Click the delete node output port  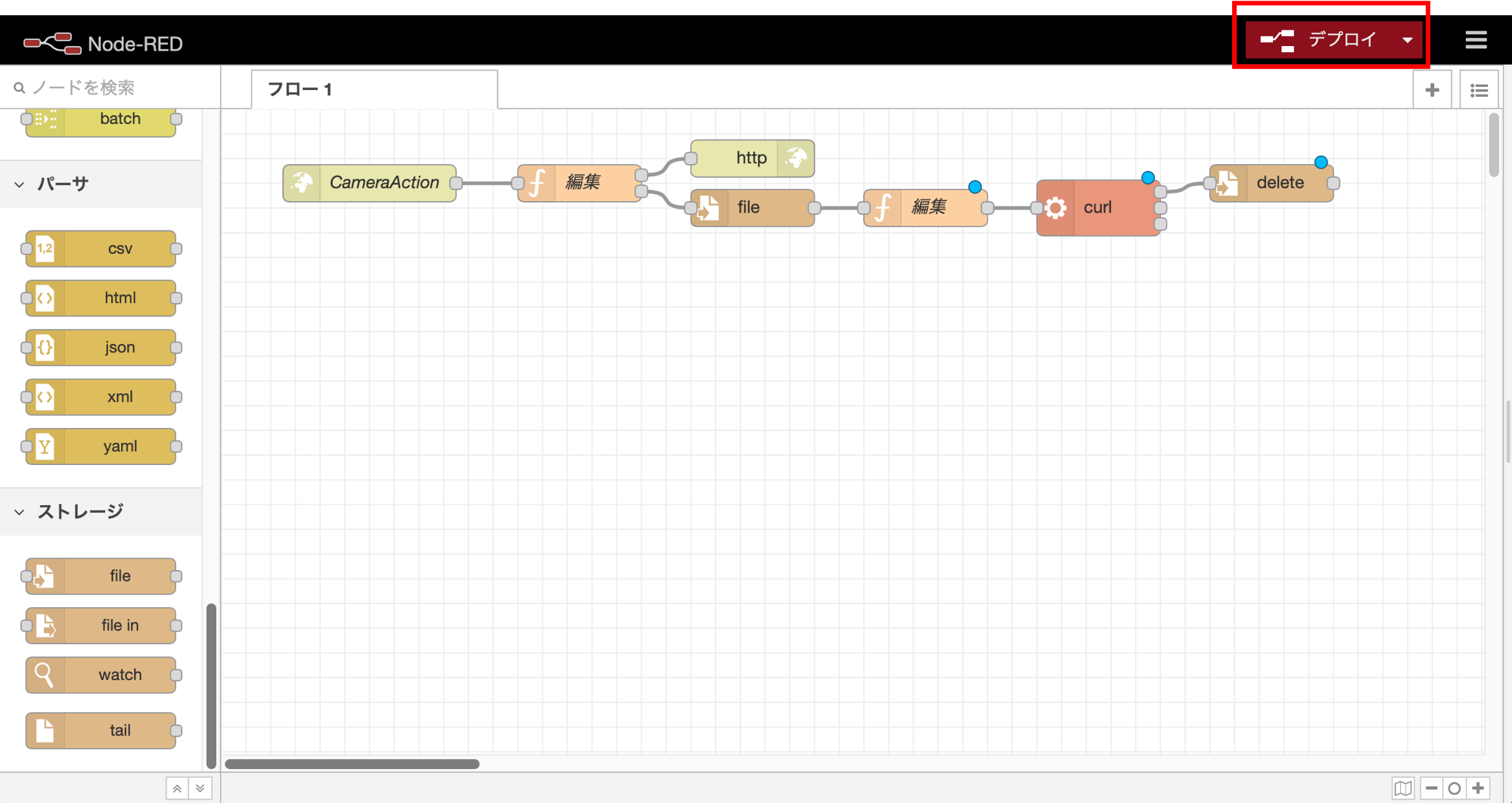click(1333, 183)
